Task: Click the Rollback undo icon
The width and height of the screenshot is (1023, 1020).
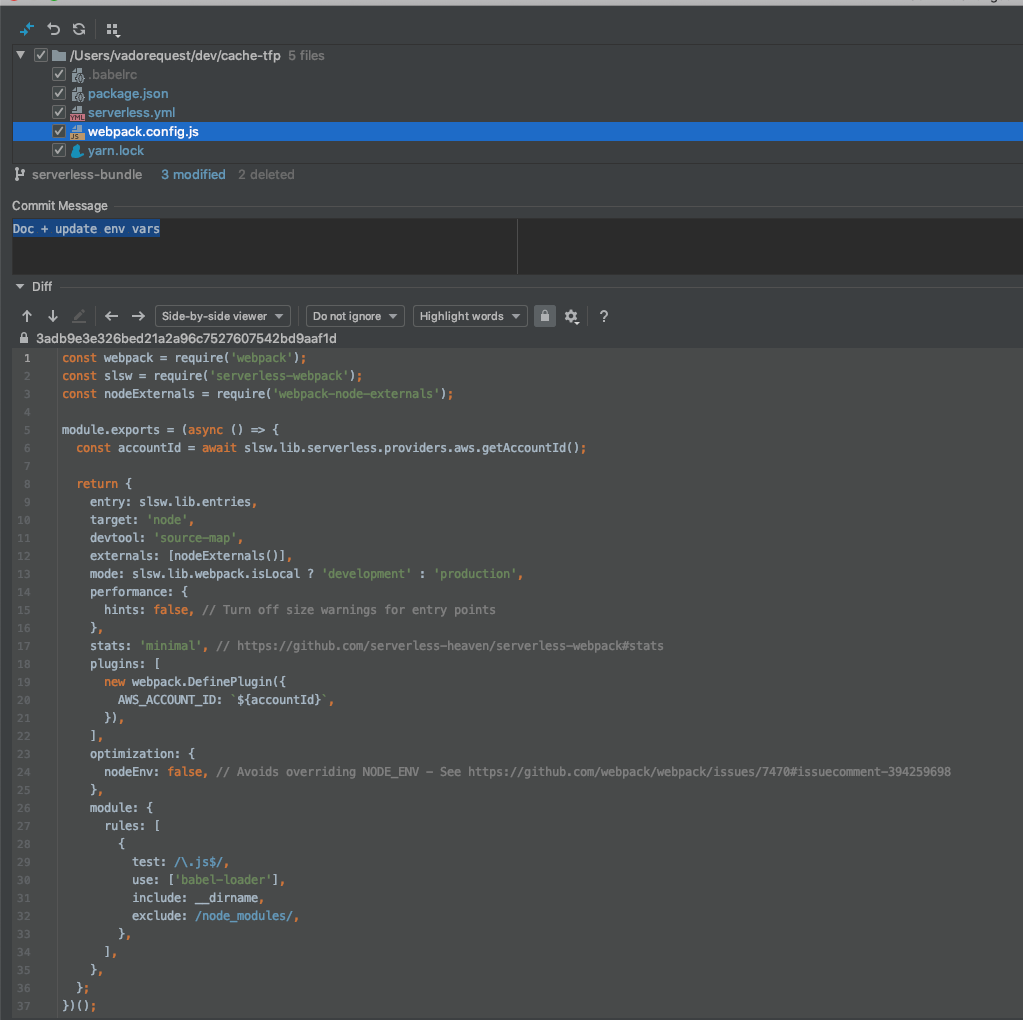Action: [x=53, y=29]
